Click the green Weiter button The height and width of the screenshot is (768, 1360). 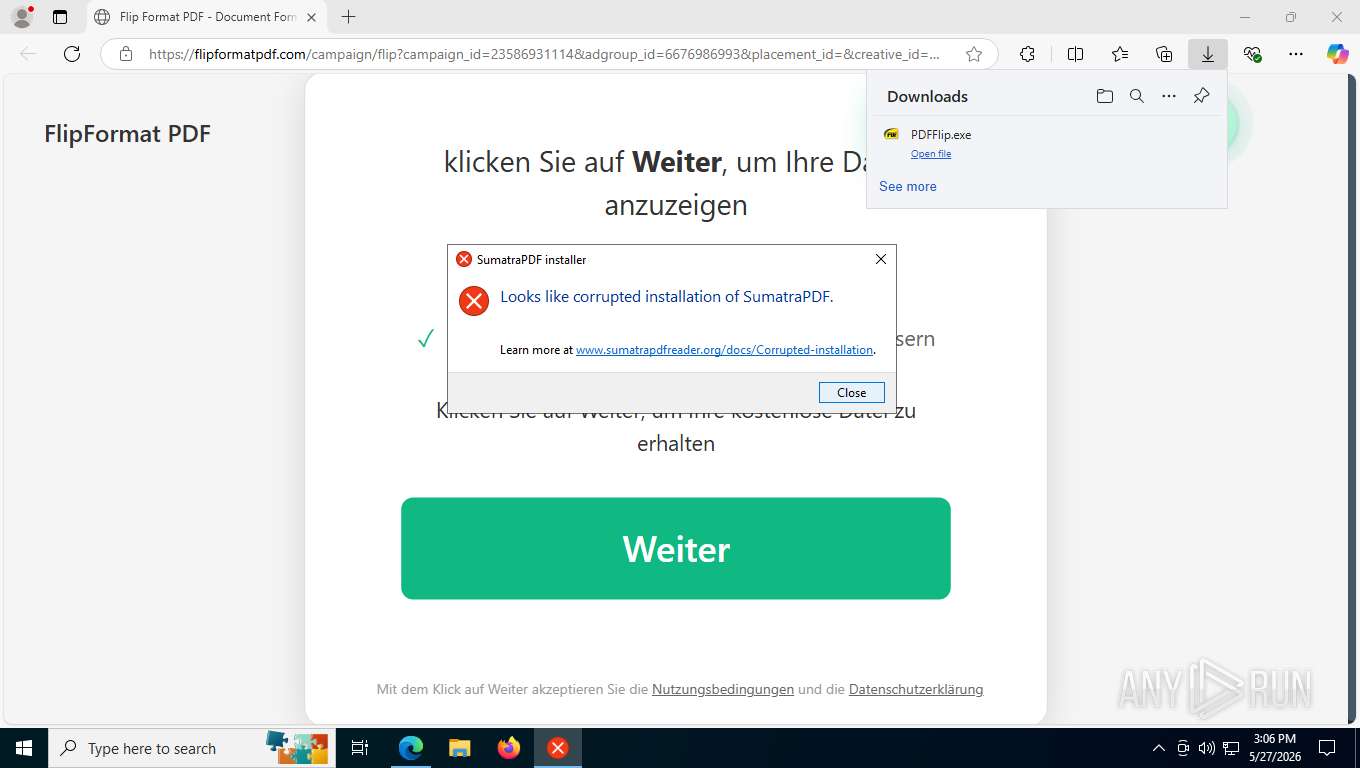tap(676, 549)
